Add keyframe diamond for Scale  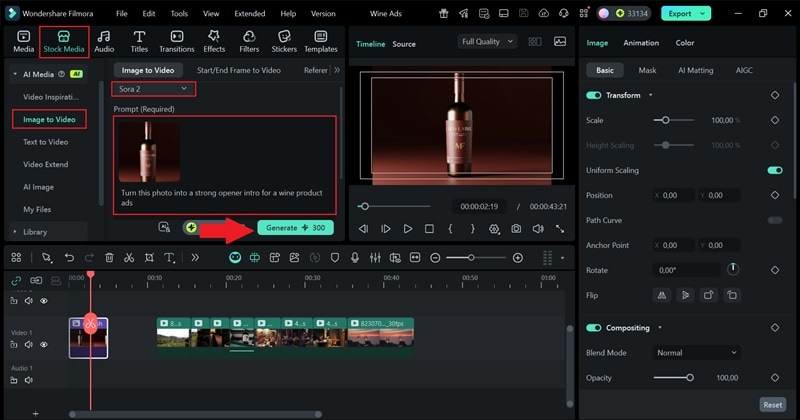coord(774,120)
